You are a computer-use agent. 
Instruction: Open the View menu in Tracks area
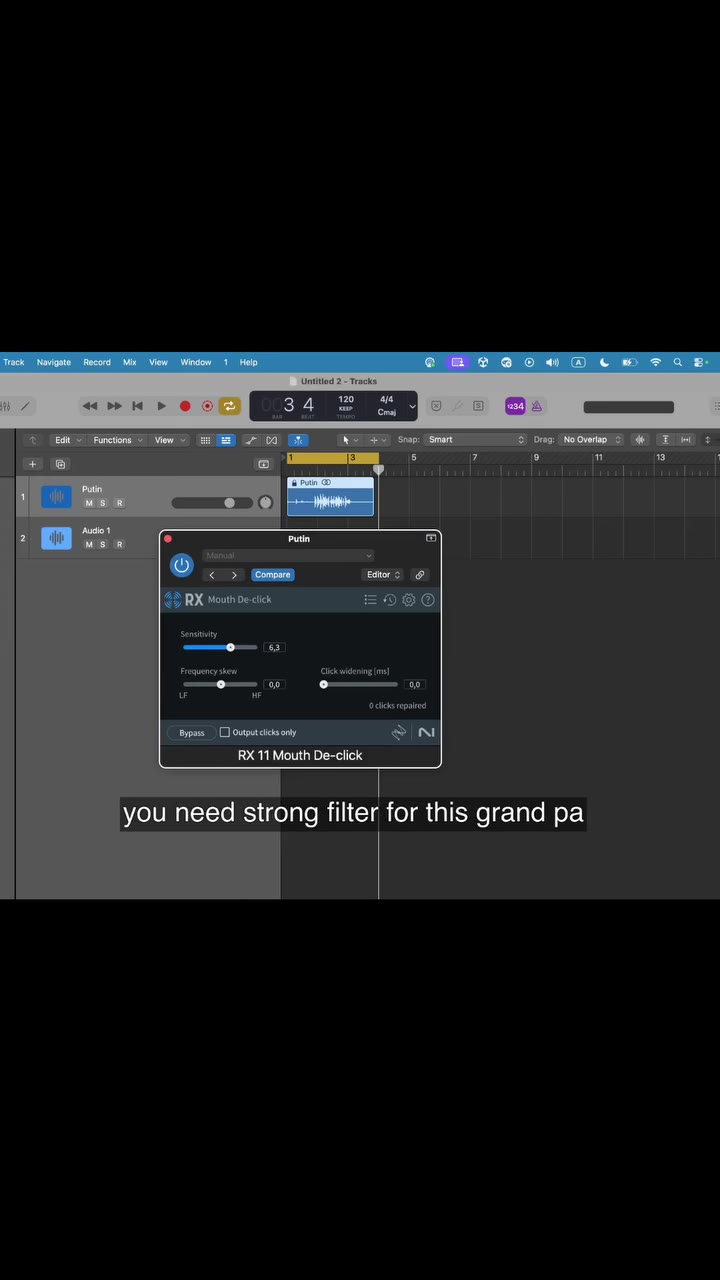pyautogui.click(x=169, y=440)
